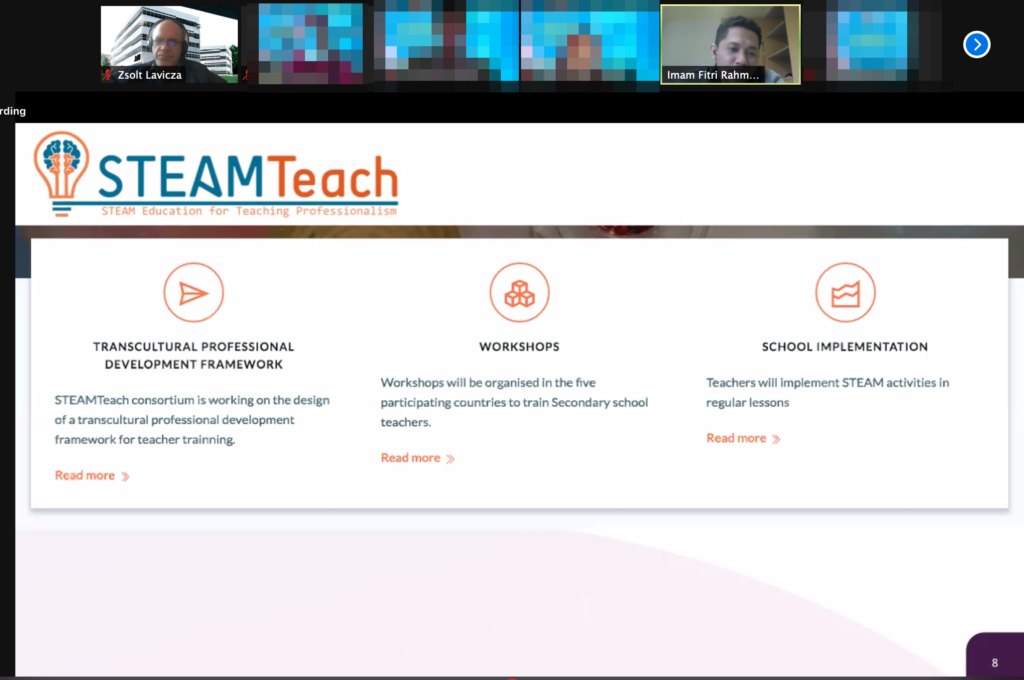Click the slide number 8 badge

tap(994, 662)
